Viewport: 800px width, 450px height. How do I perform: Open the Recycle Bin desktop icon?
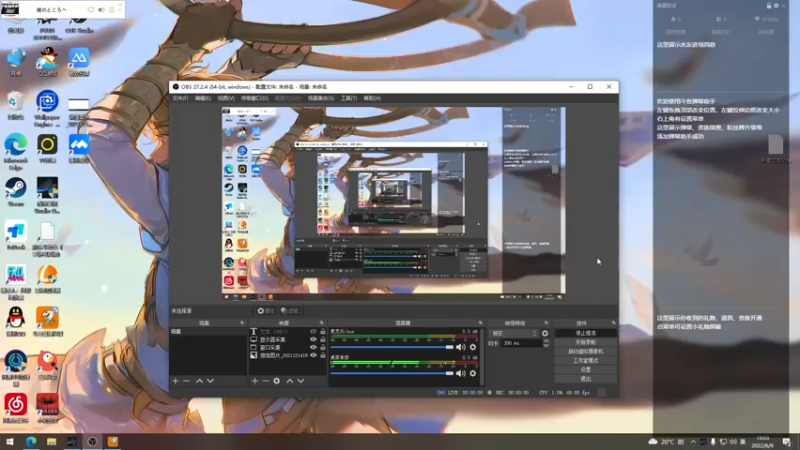coord(16,105)
